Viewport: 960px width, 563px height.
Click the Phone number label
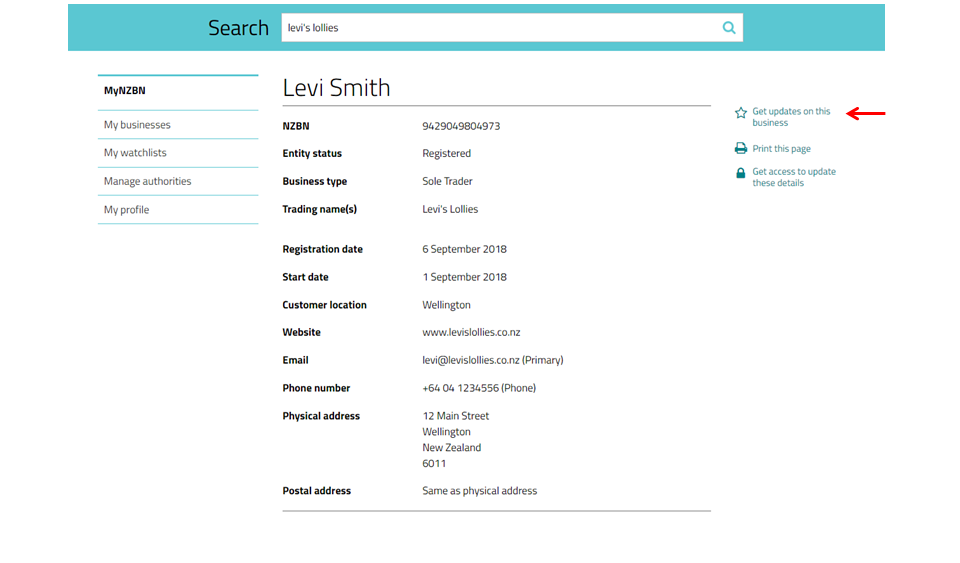(316, 388)
